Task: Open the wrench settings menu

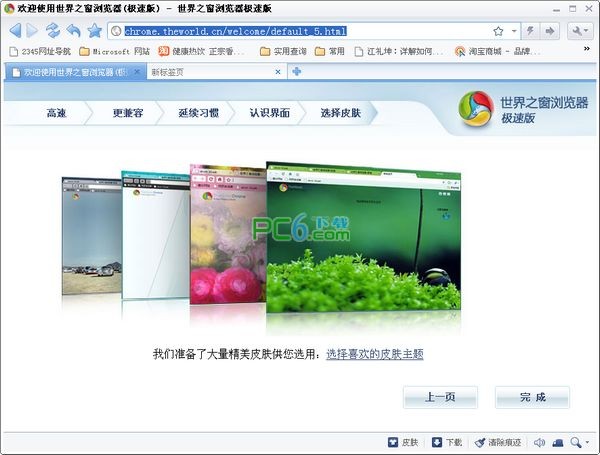Action: point(580,31)
